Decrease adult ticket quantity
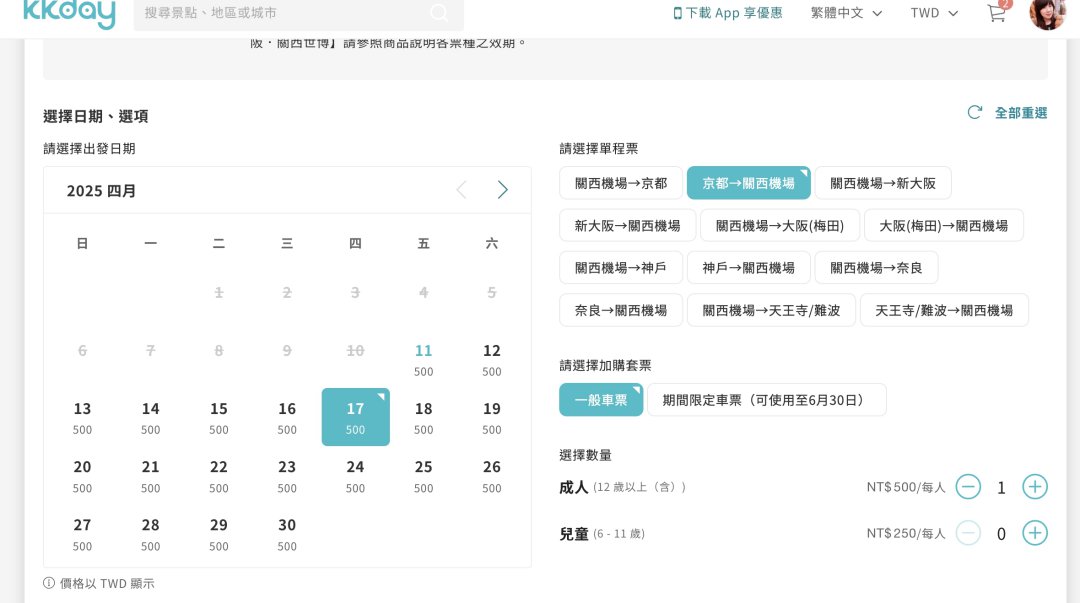Image resolution: width=1080 pixels, height=603 pixels. 968,487
